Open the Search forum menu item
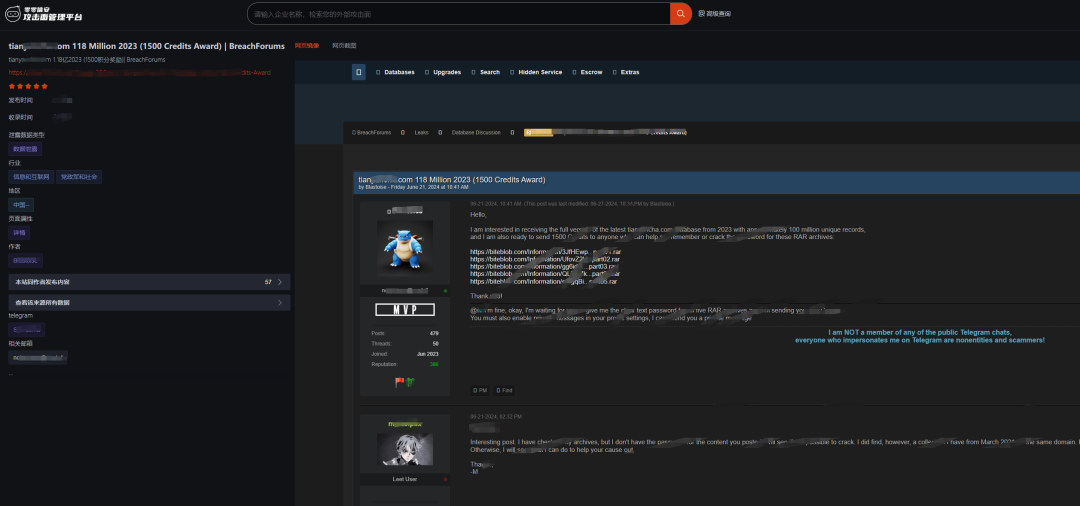 point(486,72)
